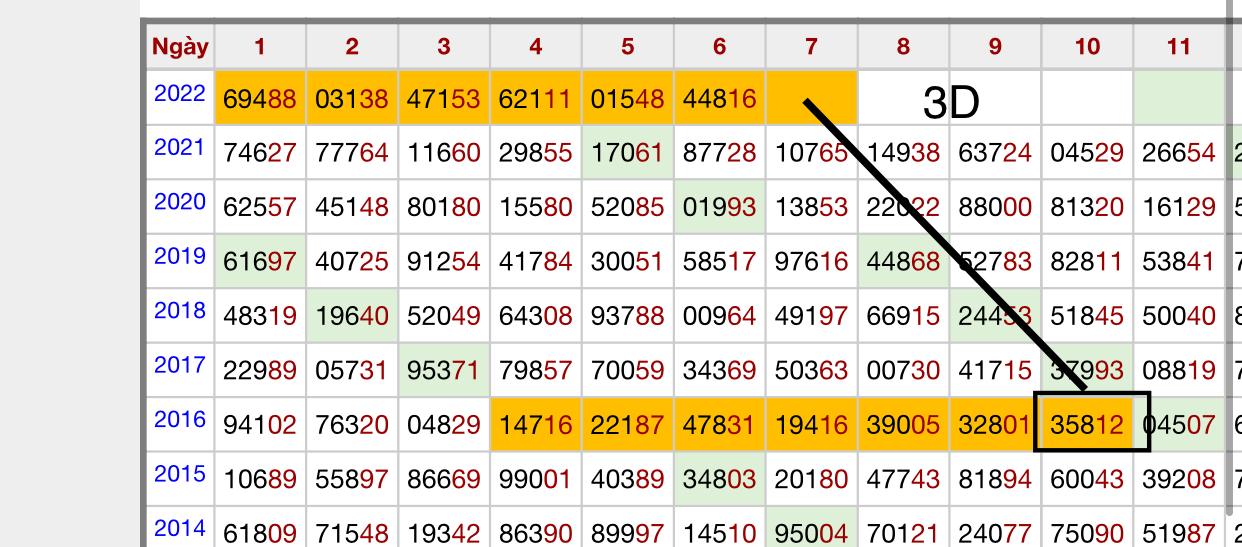Select the orange cell 14716
The height and width of the screenshot is (547, 1242).
536,424
